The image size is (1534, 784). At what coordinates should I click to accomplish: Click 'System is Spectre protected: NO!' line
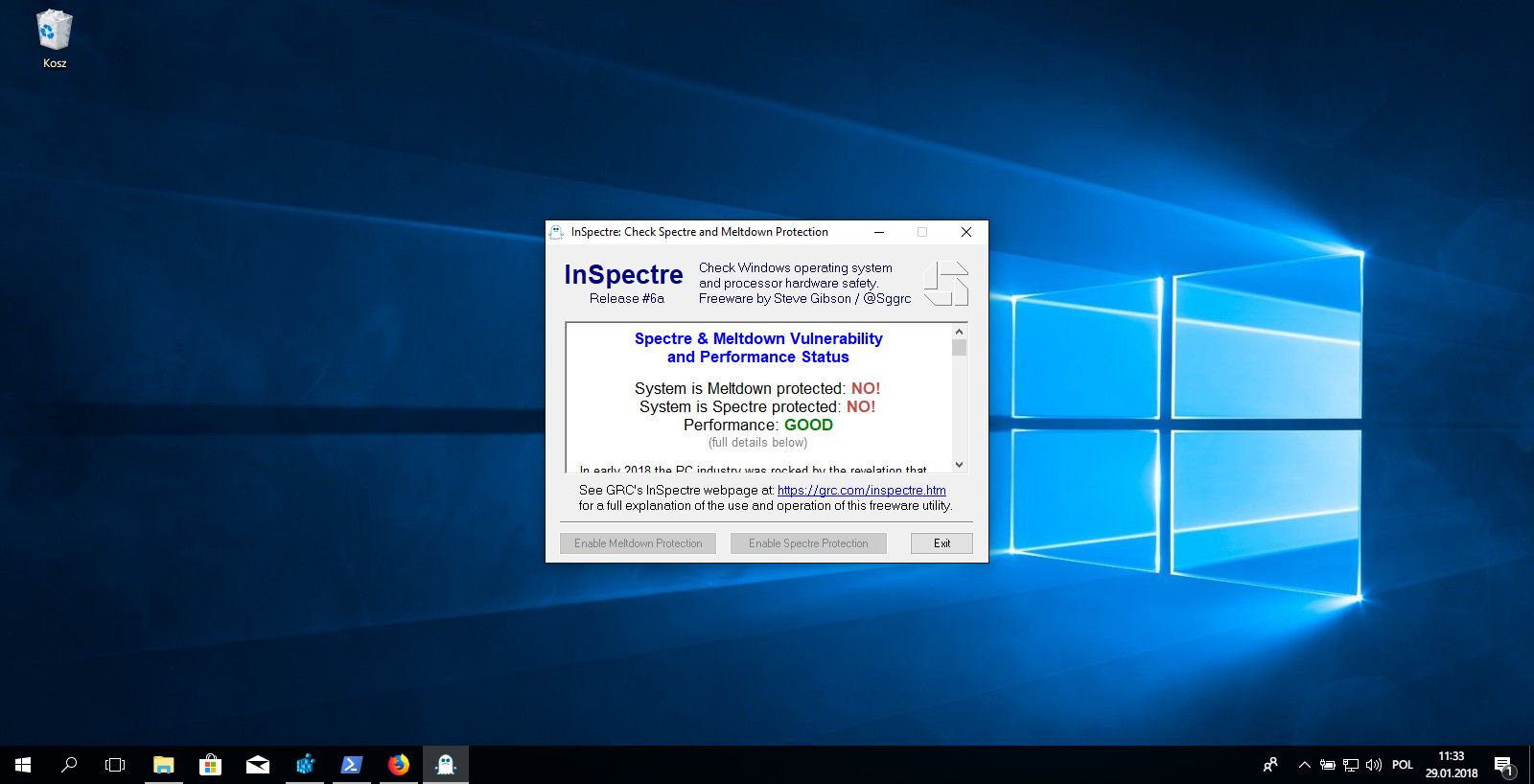click(757, 406)
